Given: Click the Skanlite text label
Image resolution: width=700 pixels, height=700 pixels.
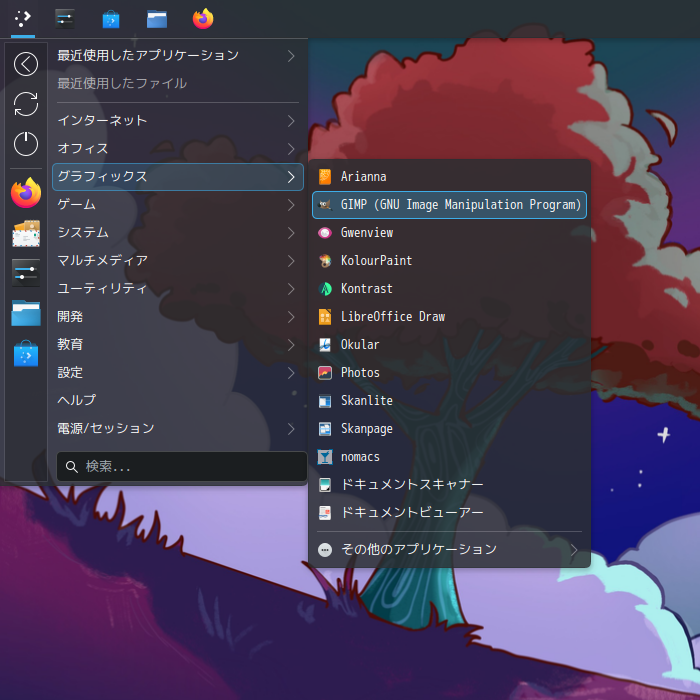Looking at the screenshot, I should tap(367, 401).
